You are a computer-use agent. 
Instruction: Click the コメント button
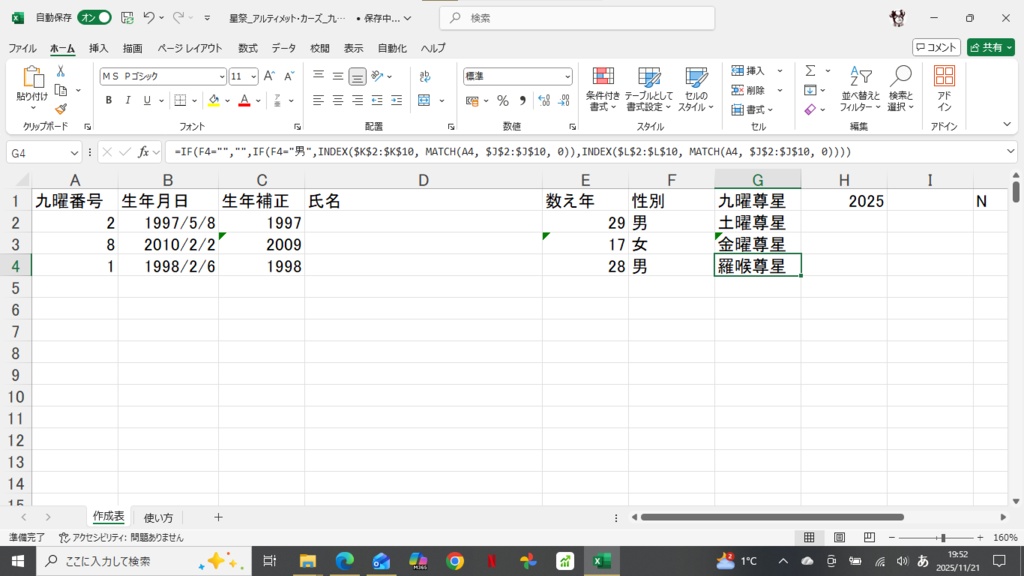pos(946,46)
